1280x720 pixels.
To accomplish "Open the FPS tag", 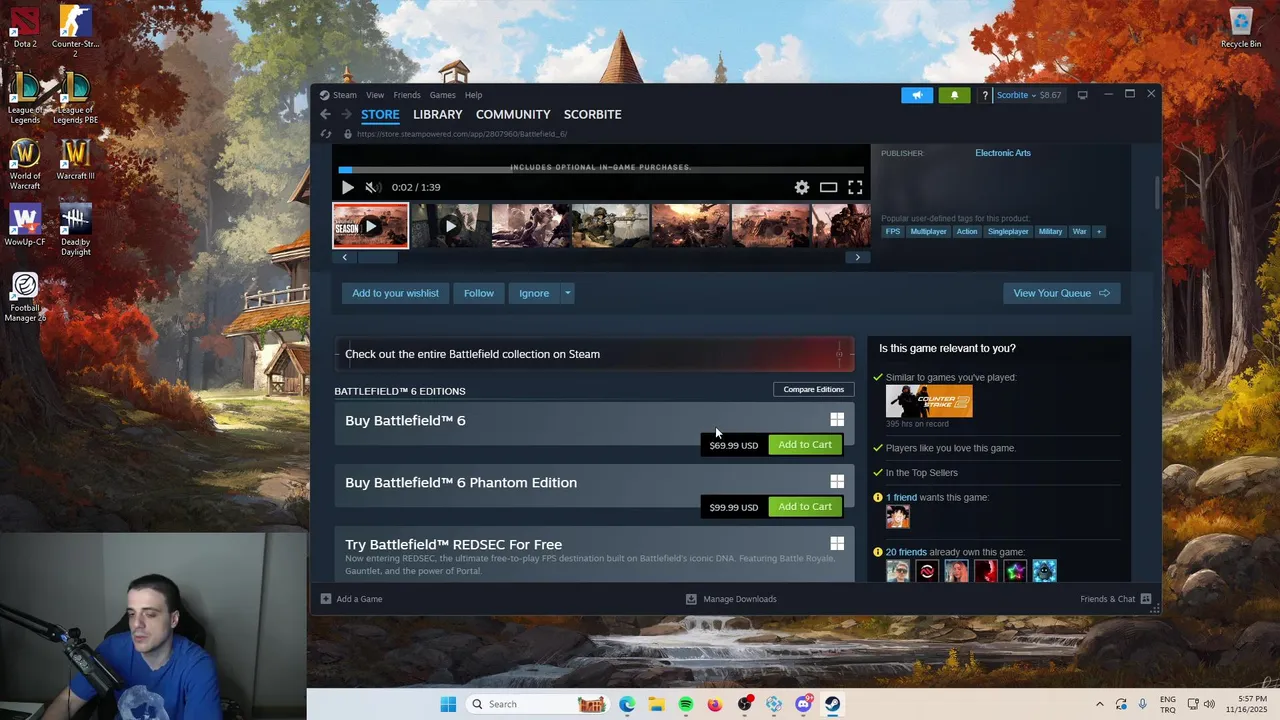I will coord(893,232).
